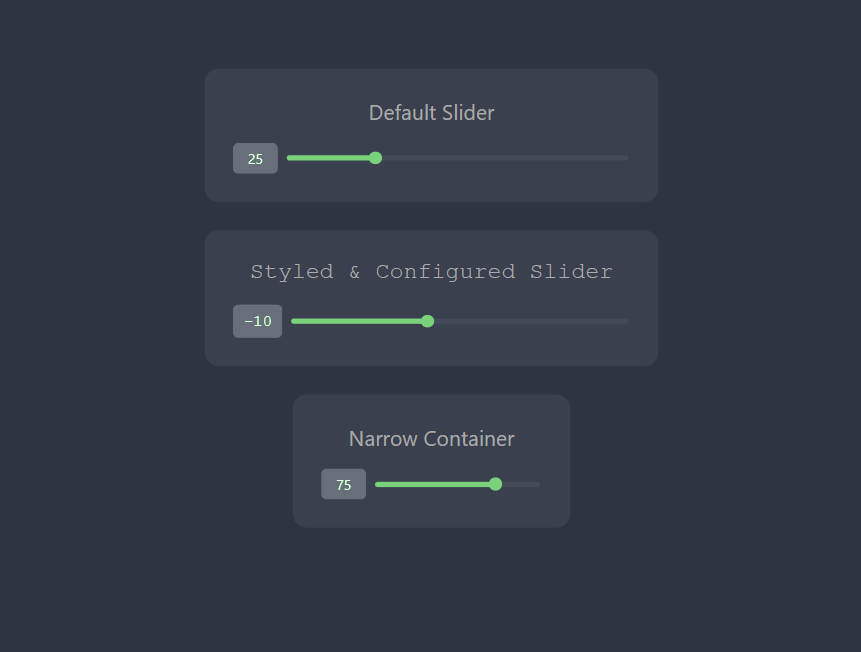Click the gray track end of the Narrow Container slider
This screenshot has height=652, width=861.
point(520,484)
